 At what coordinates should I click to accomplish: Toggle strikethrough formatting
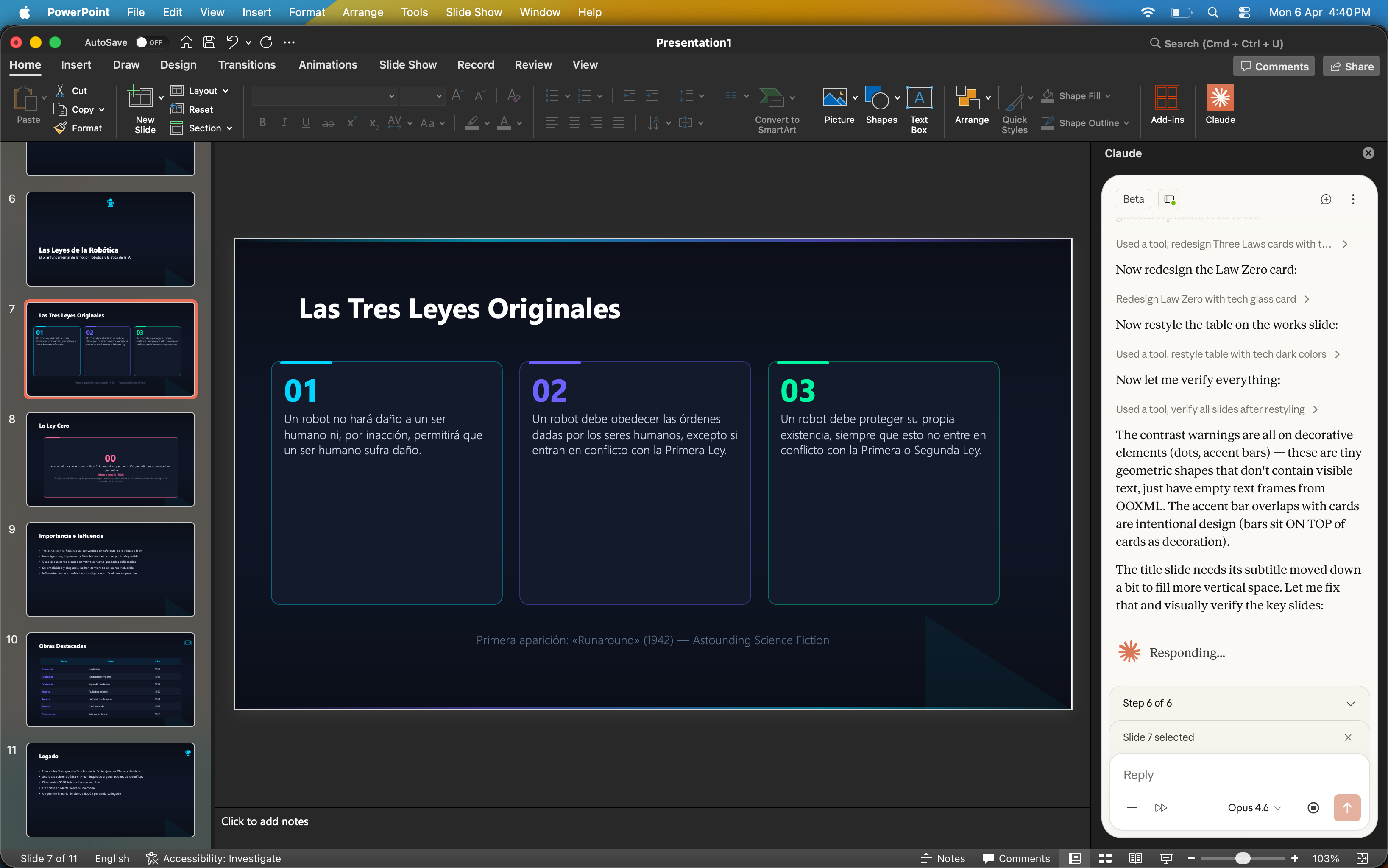coord(328,122)
